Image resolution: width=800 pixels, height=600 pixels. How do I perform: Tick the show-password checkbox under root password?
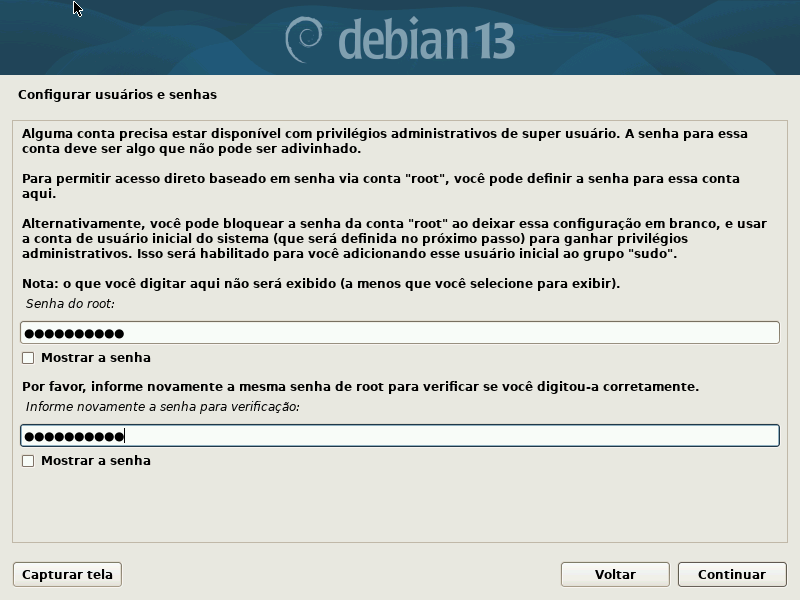point(28,358)
